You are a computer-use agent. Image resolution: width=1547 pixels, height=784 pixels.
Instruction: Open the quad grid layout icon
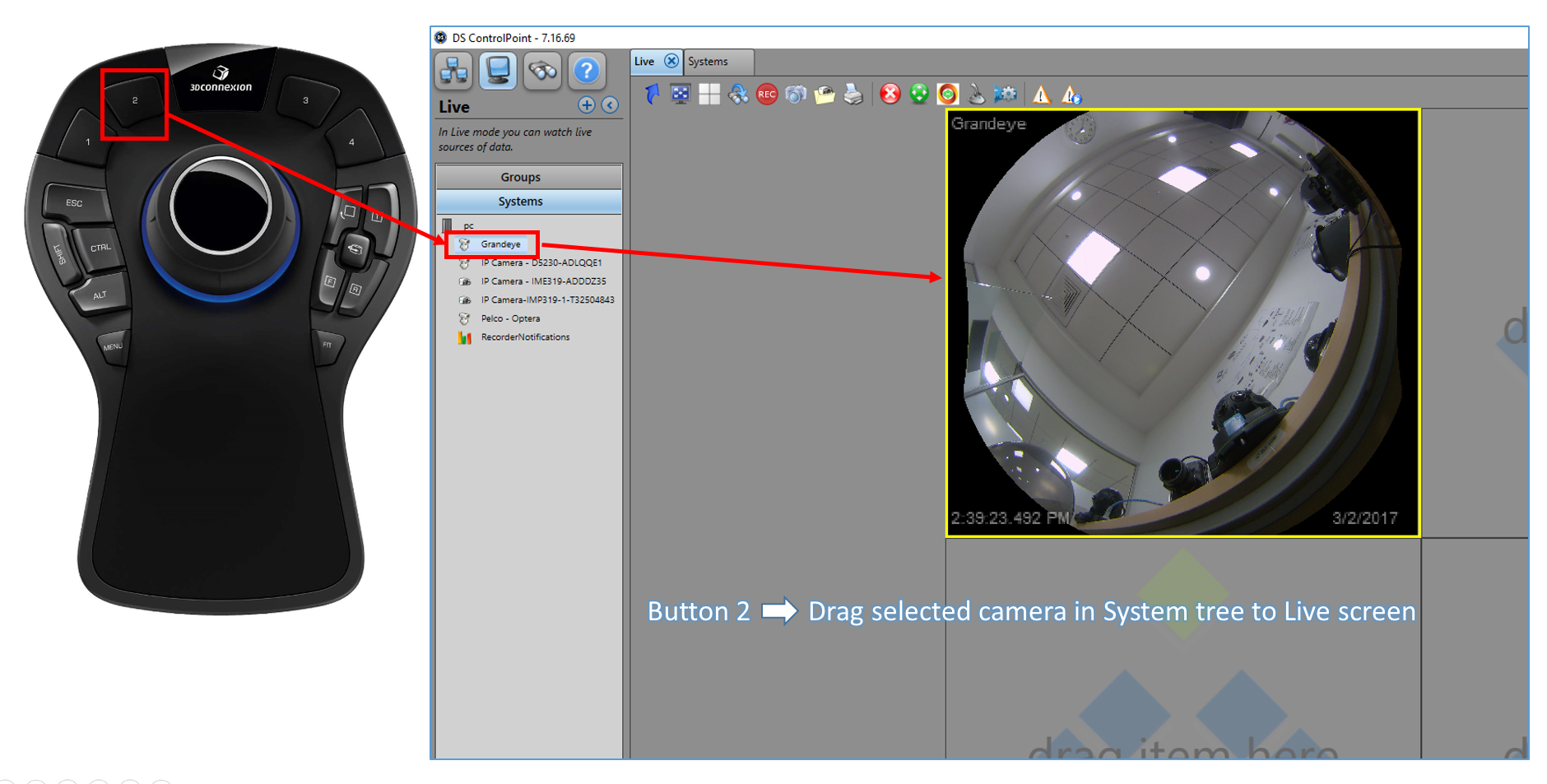[708, 95]
